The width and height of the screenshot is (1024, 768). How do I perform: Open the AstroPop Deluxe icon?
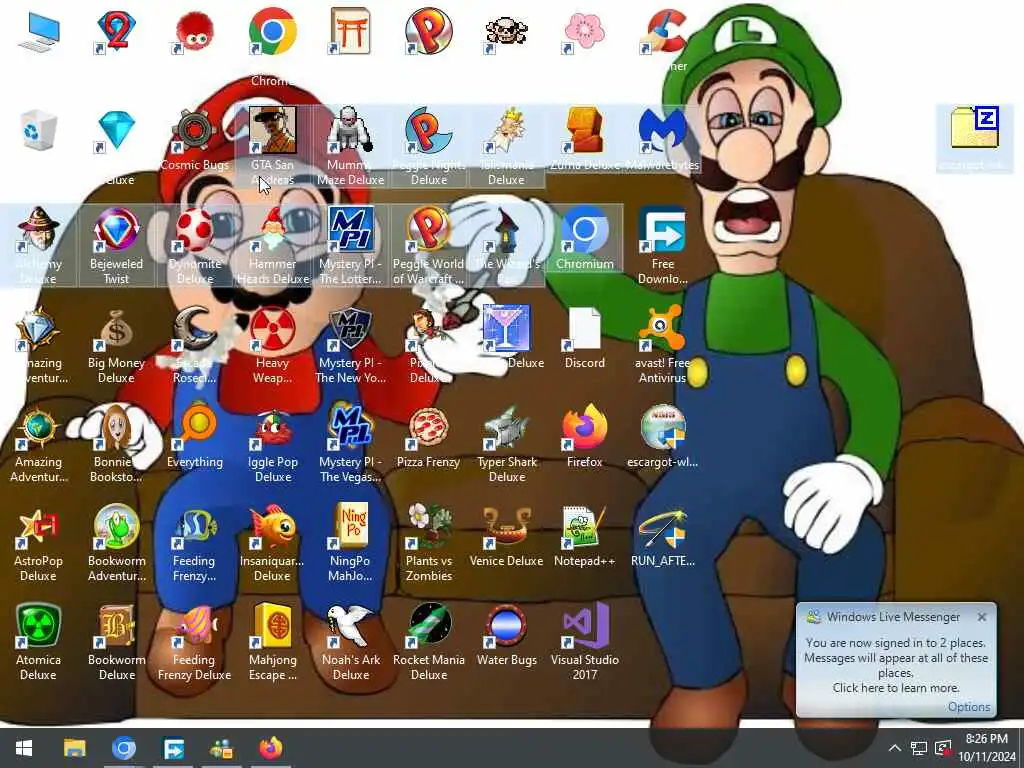pyautogui.click(x=38, y=526)
